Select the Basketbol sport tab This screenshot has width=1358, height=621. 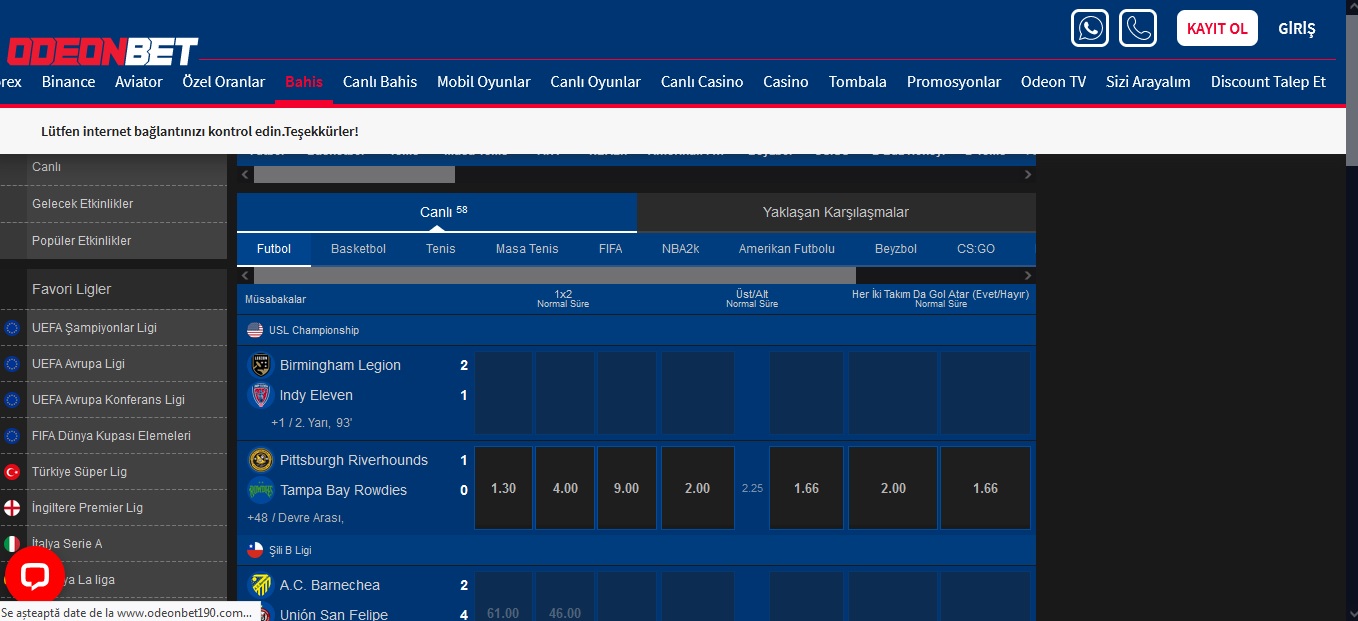(x=358, y=249)
